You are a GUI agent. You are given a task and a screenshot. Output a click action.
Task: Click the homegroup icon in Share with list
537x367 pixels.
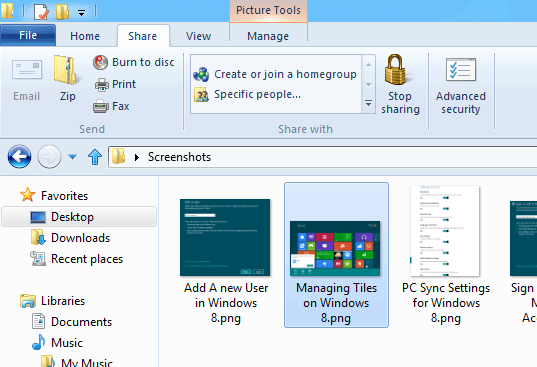coord(201,74)
